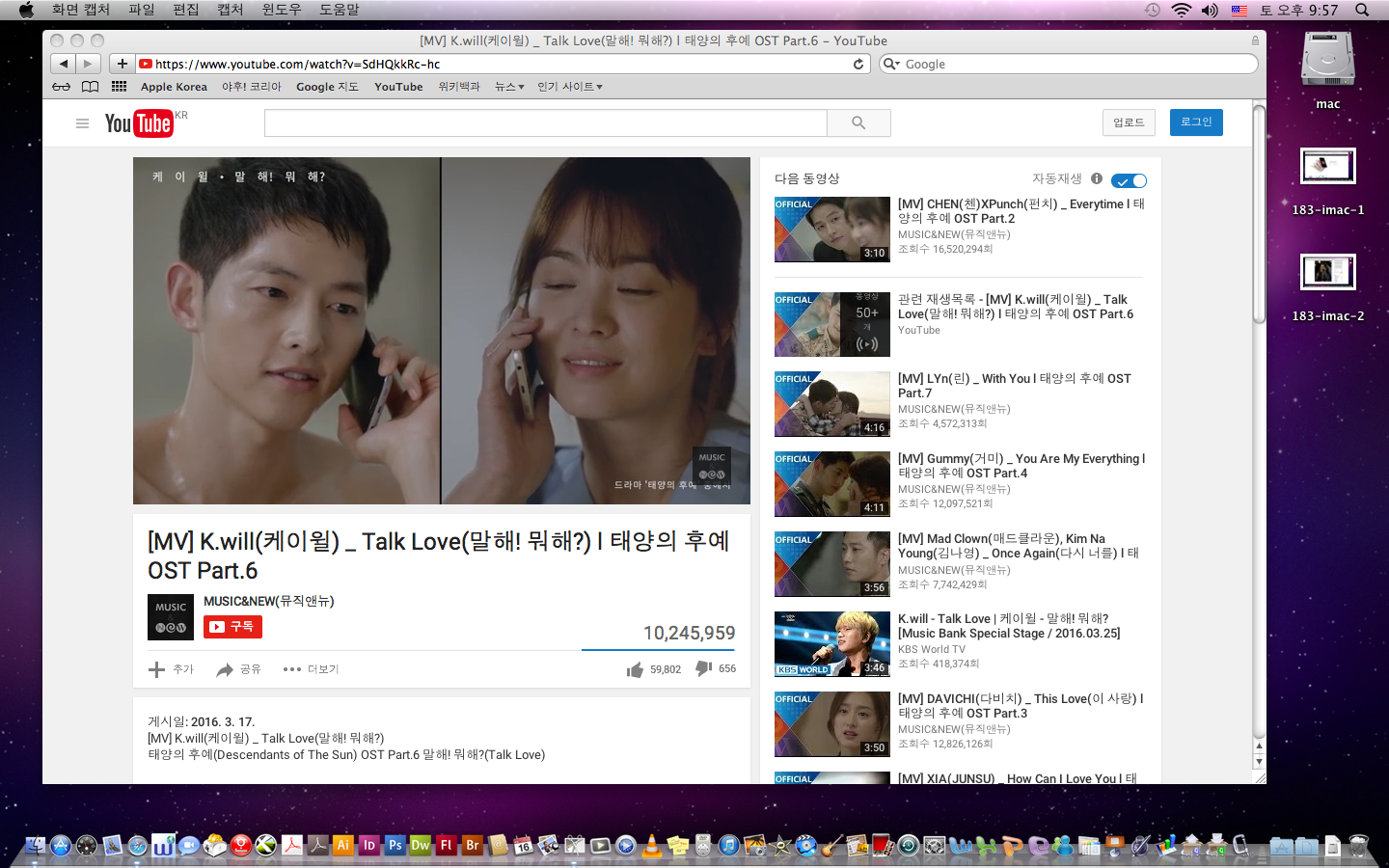Screen dimensions: 1389x868
Task: Open the 윈도우 menu in menu bar
Action: (x=282, y=10)
